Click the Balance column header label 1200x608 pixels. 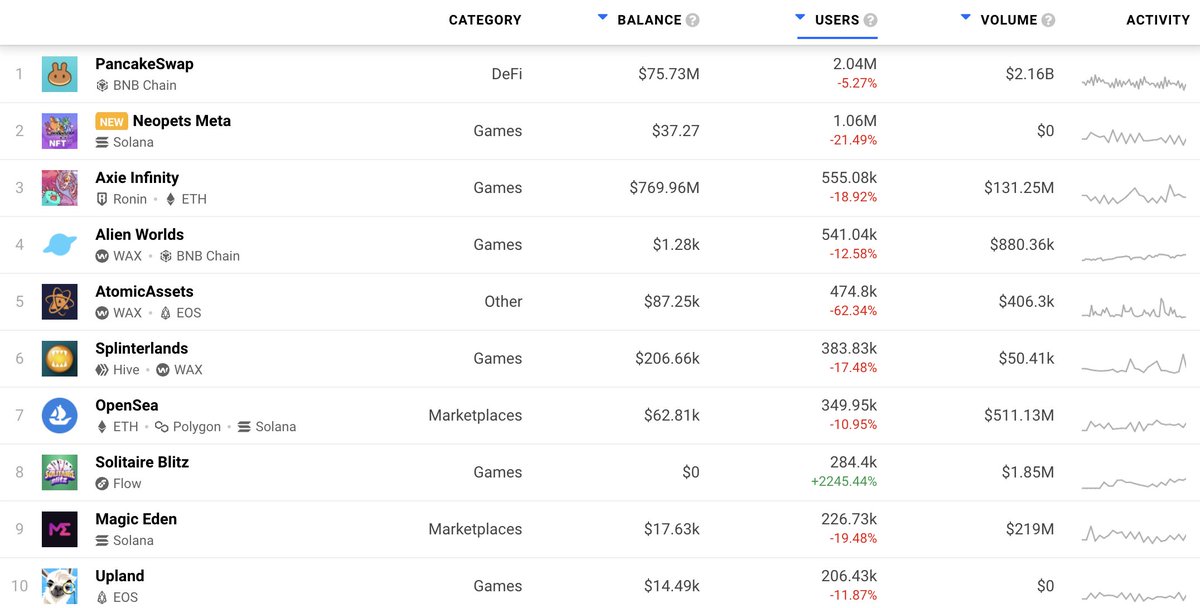(650, 20)
